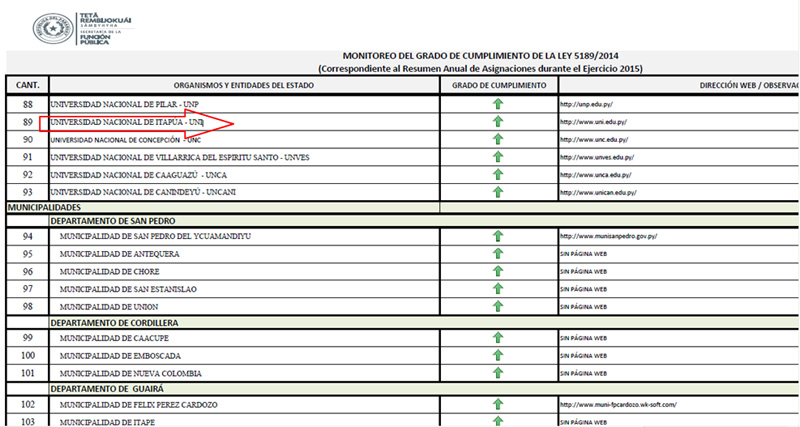
Task: Click green arrow for Municipalidad de Felix Perez Cardozo
Action: coord(498,405)
